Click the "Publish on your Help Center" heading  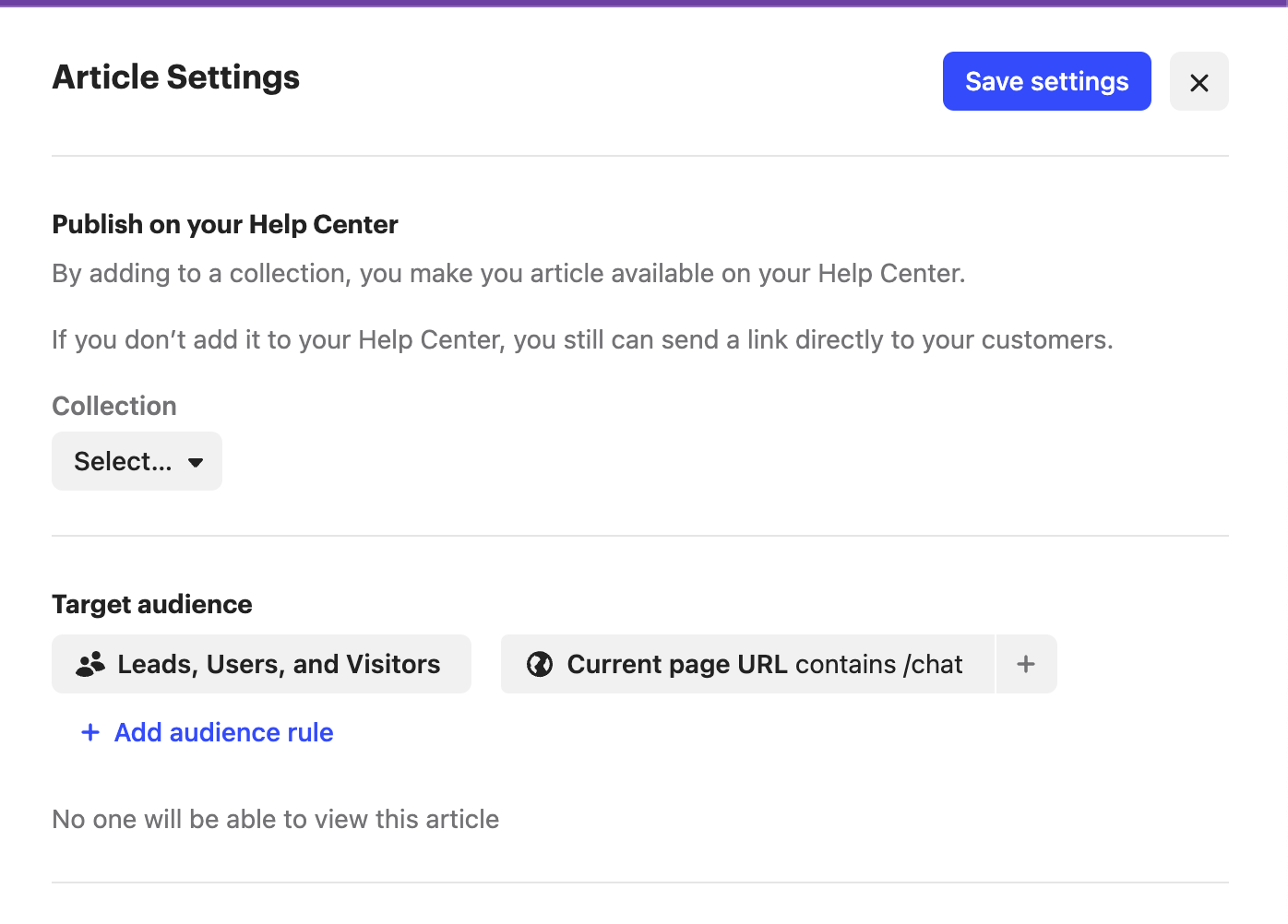(225, 224)
